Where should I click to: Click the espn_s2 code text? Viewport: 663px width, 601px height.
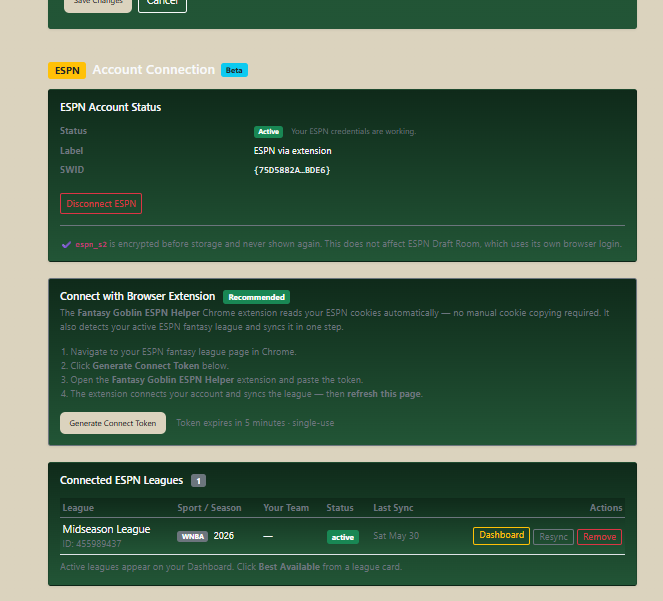(91, 244)
